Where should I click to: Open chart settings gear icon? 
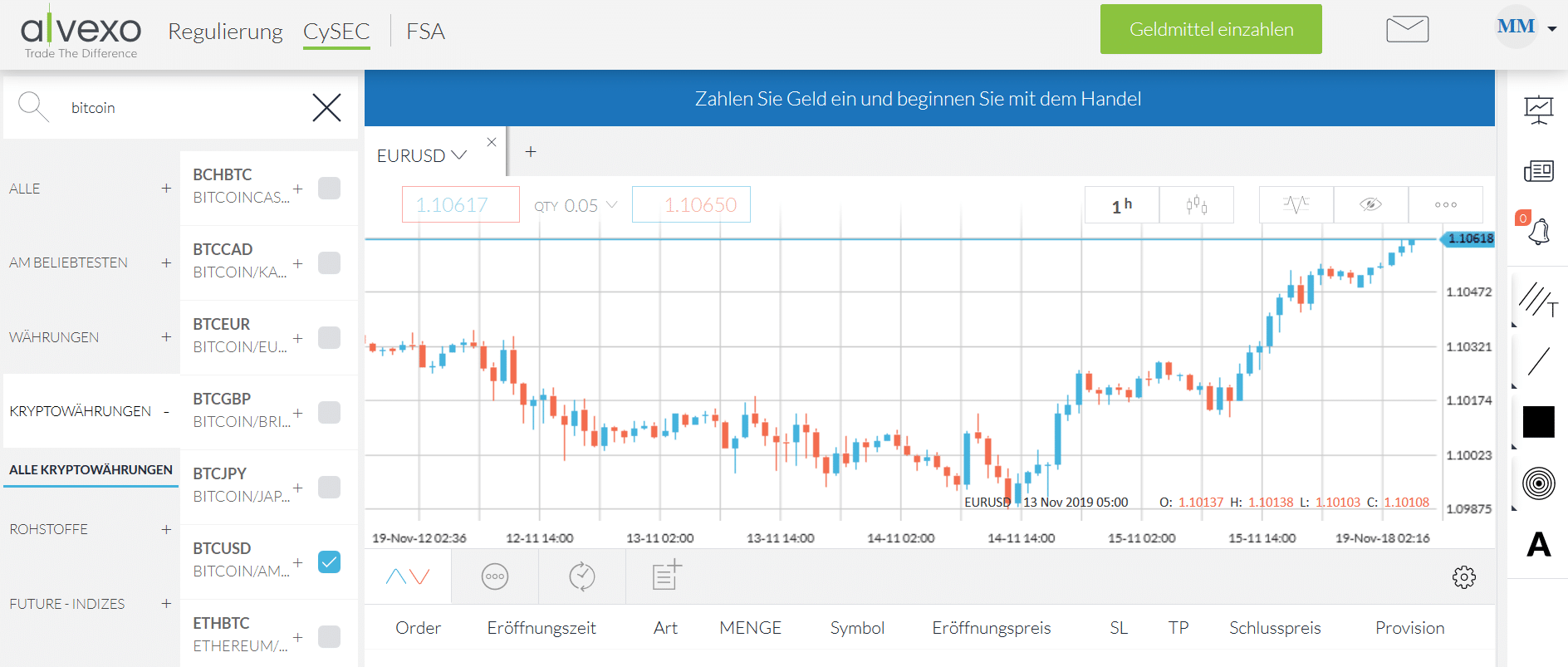pyautogui.click(x=1463, y=577)
